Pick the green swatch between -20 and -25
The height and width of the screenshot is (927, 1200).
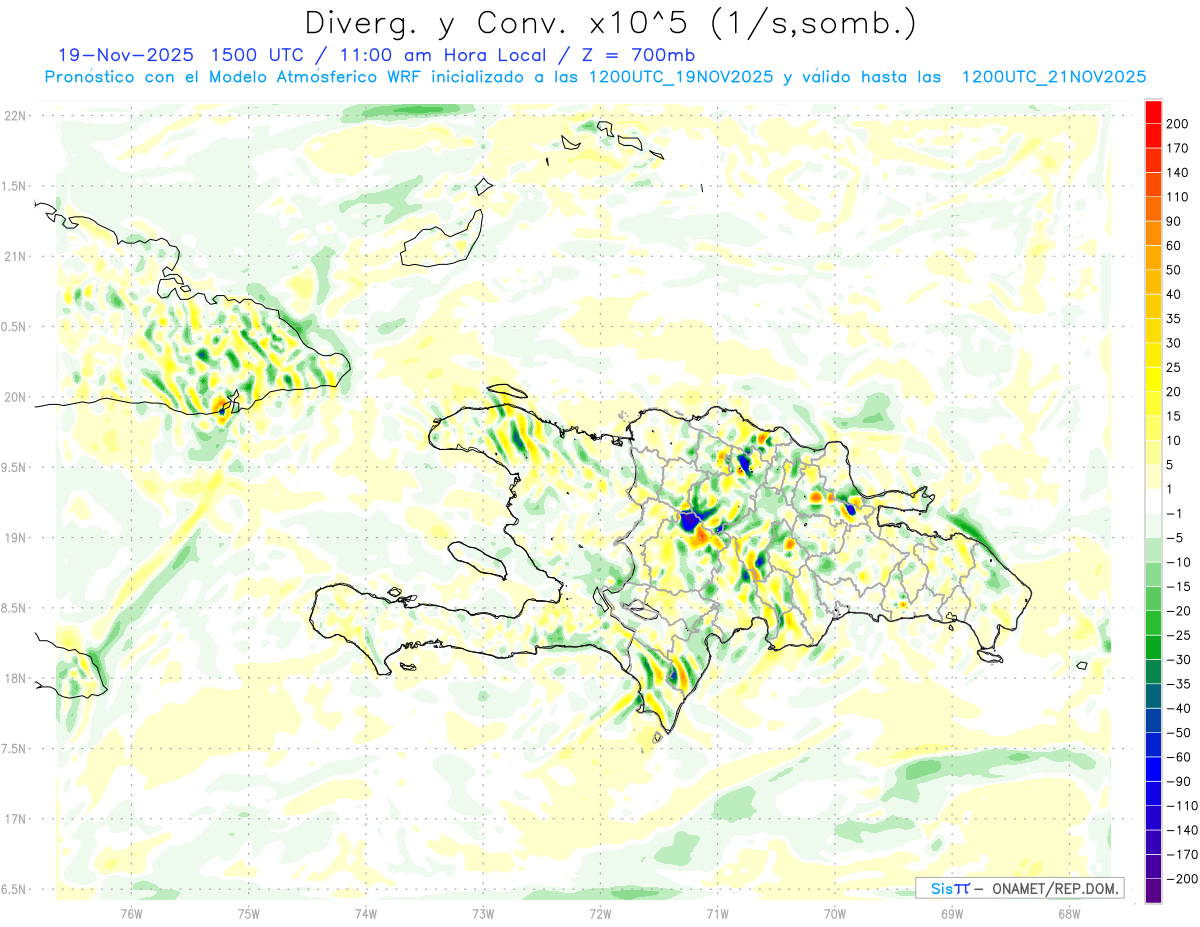(1153, 623)
